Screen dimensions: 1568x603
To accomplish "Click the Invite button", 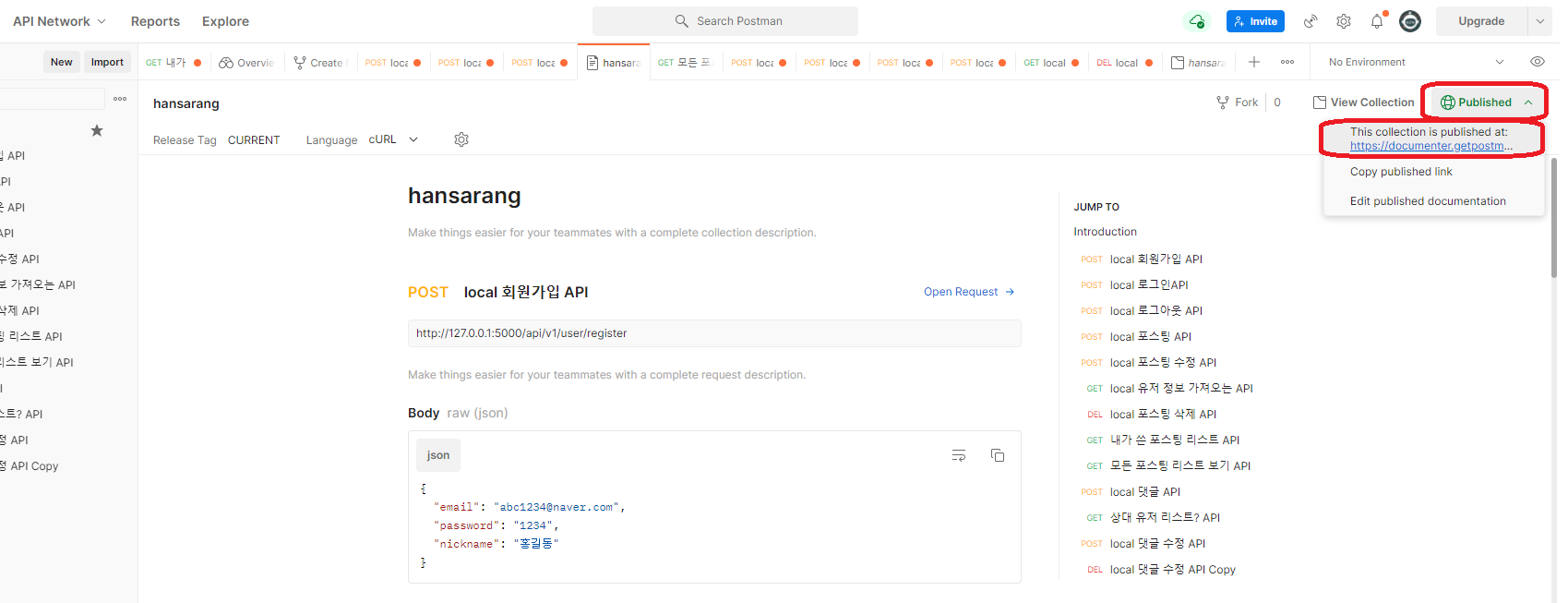I will pos(1255,21).
